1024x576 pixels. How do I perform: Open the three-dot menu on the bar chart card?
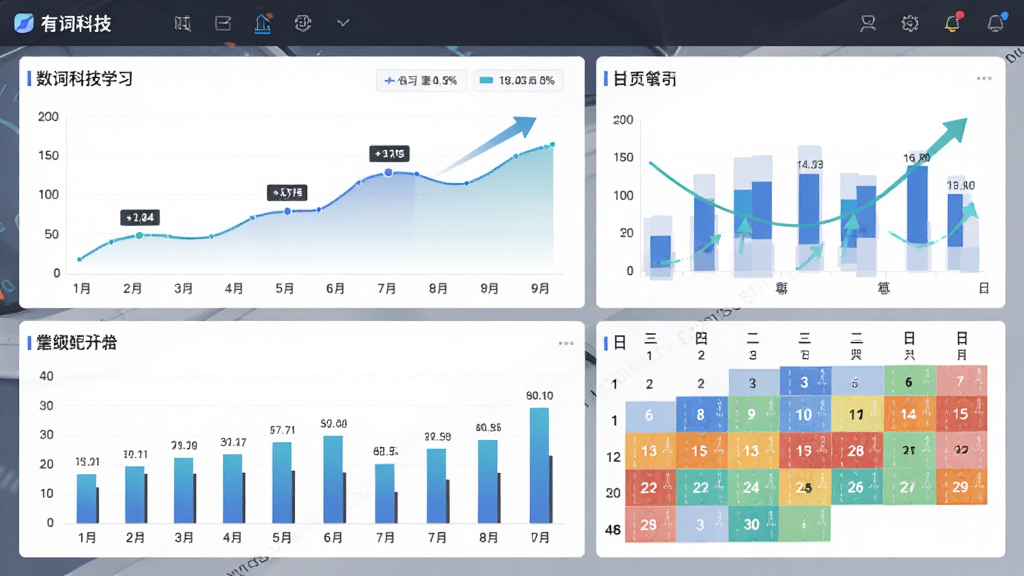point(566,343)
